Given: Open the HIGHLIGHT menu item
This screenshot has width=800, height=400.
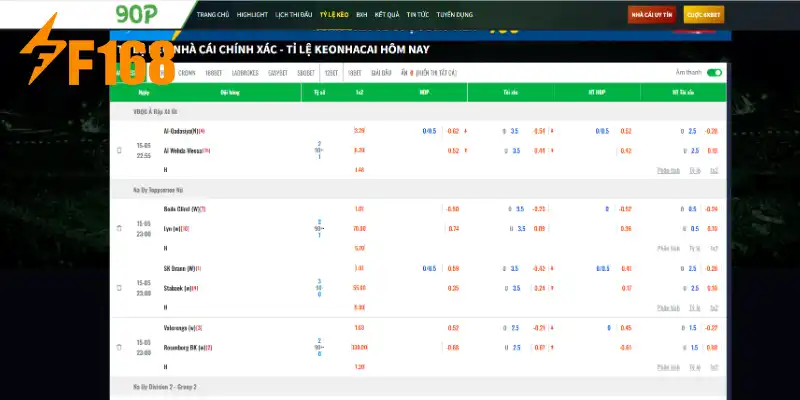Looking at the screenshot, I should pos(252,15).
